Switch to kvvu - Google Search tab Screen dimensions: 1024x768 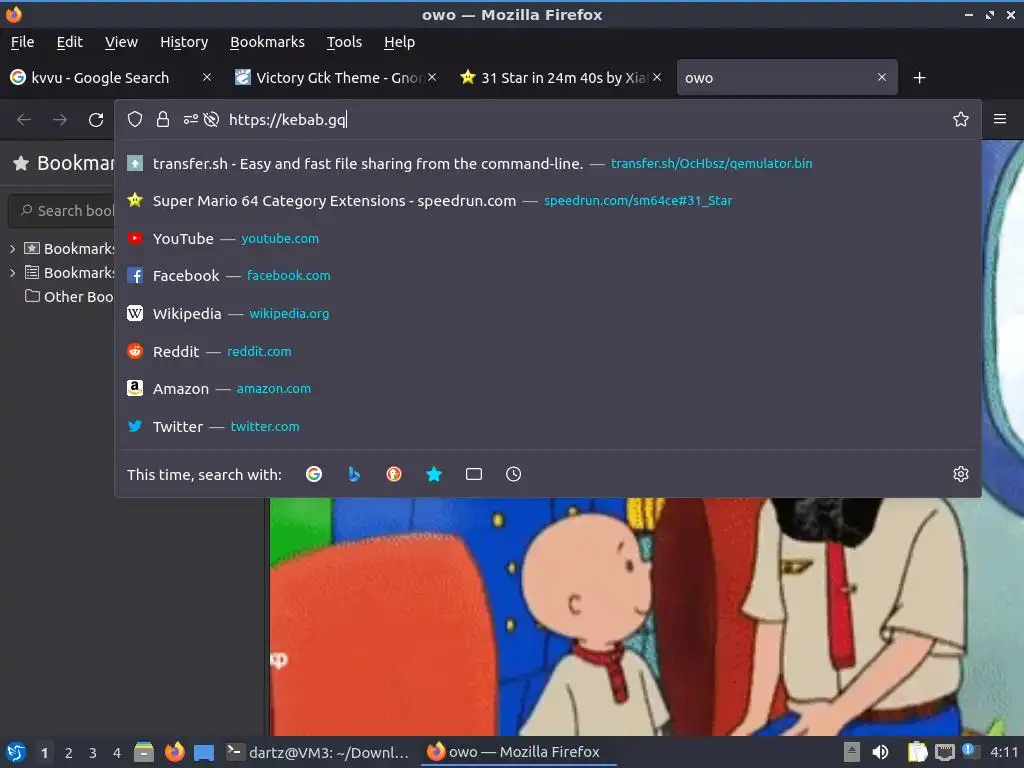(101, 78)
